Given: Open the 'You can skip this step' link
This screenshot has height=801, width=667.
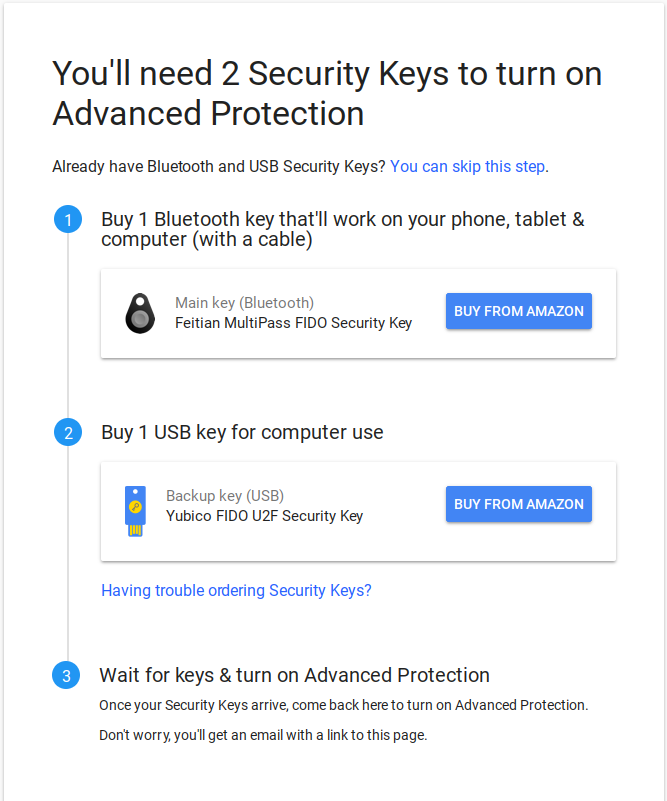Looking at the screenshot, I should pyautogui.click(x=467, y=166).
